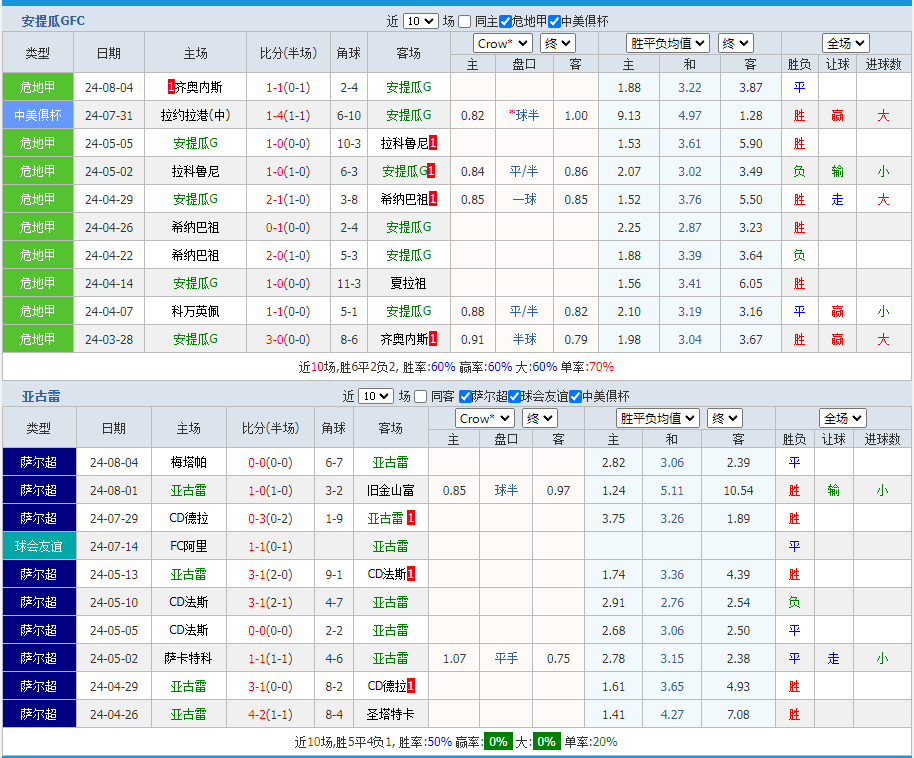Click the red badge next to 希纳巴利

point(433,199)
